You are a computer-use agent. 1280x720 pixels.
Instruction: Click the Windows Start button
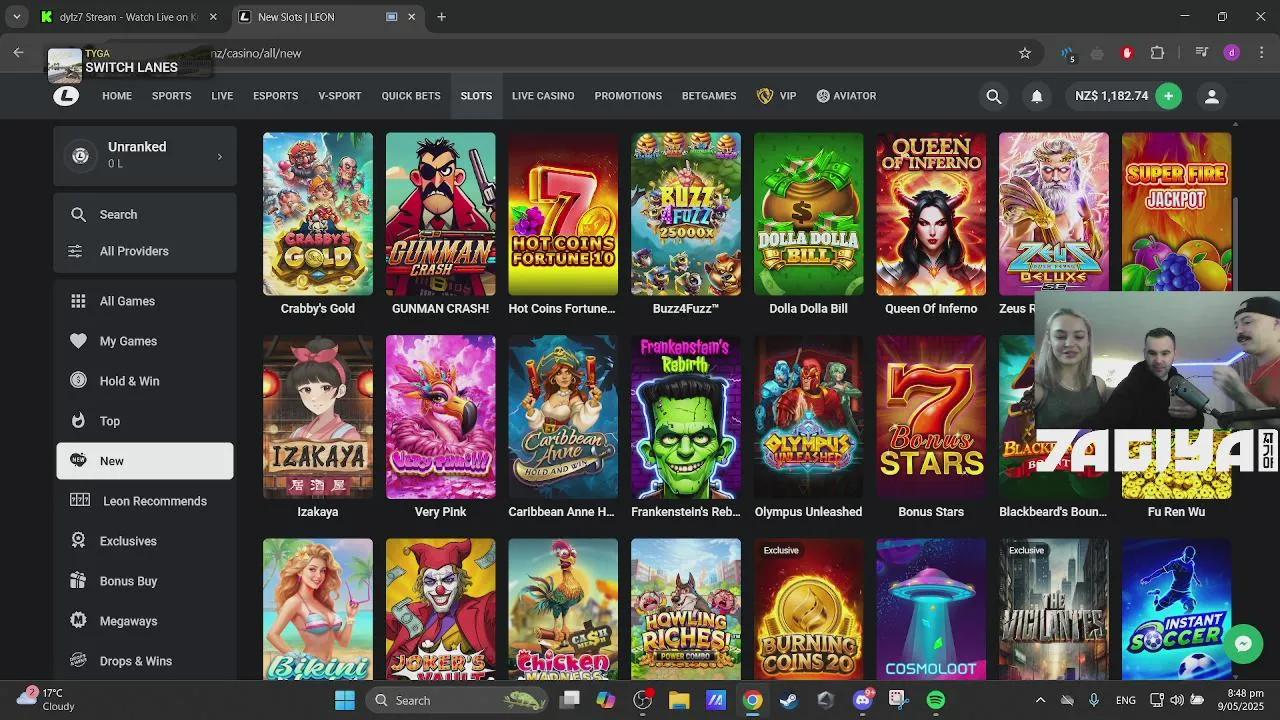(345, 700)
